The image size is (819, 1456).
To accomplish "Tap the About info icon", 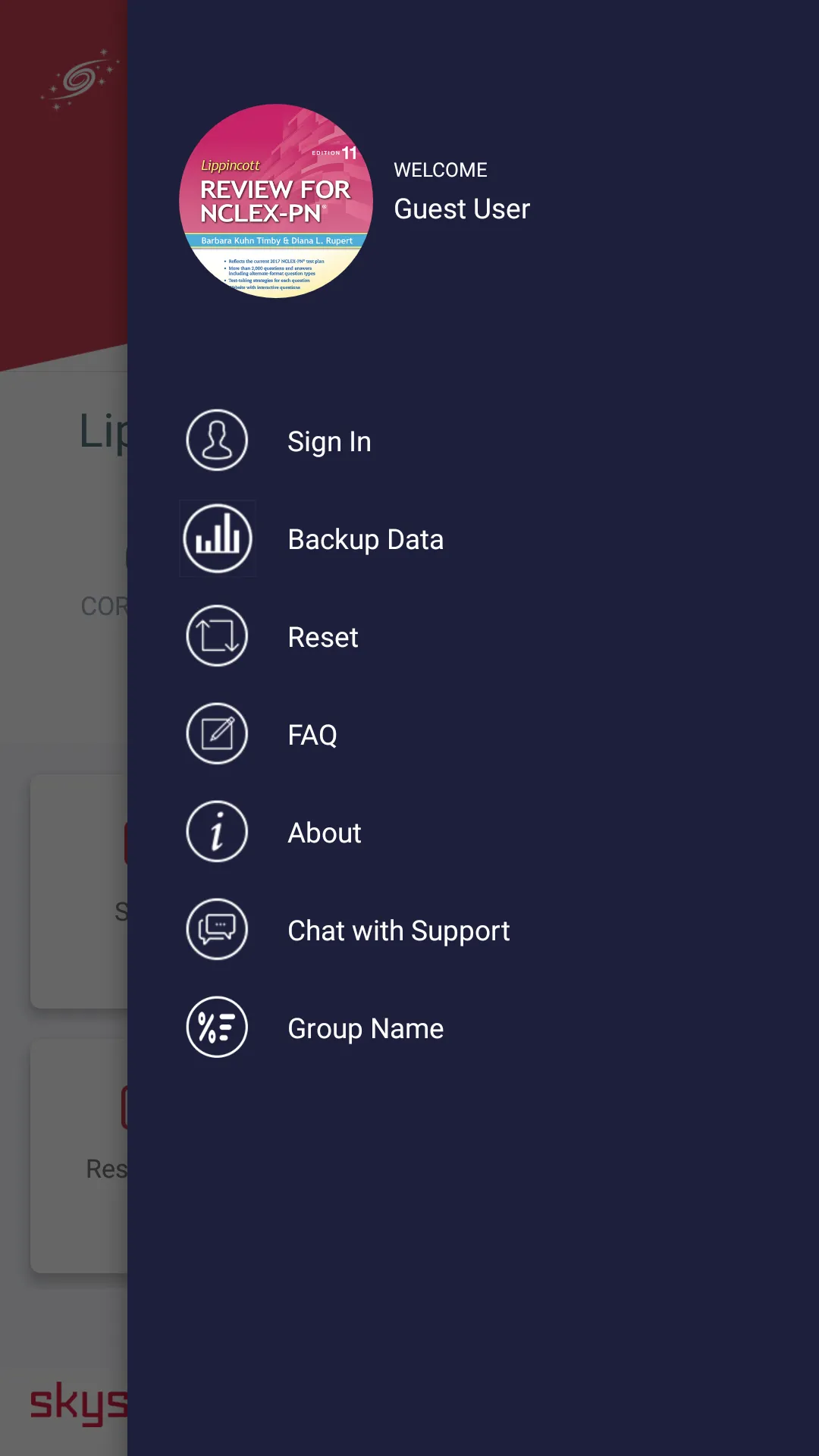I will click(x=217, y=832).
